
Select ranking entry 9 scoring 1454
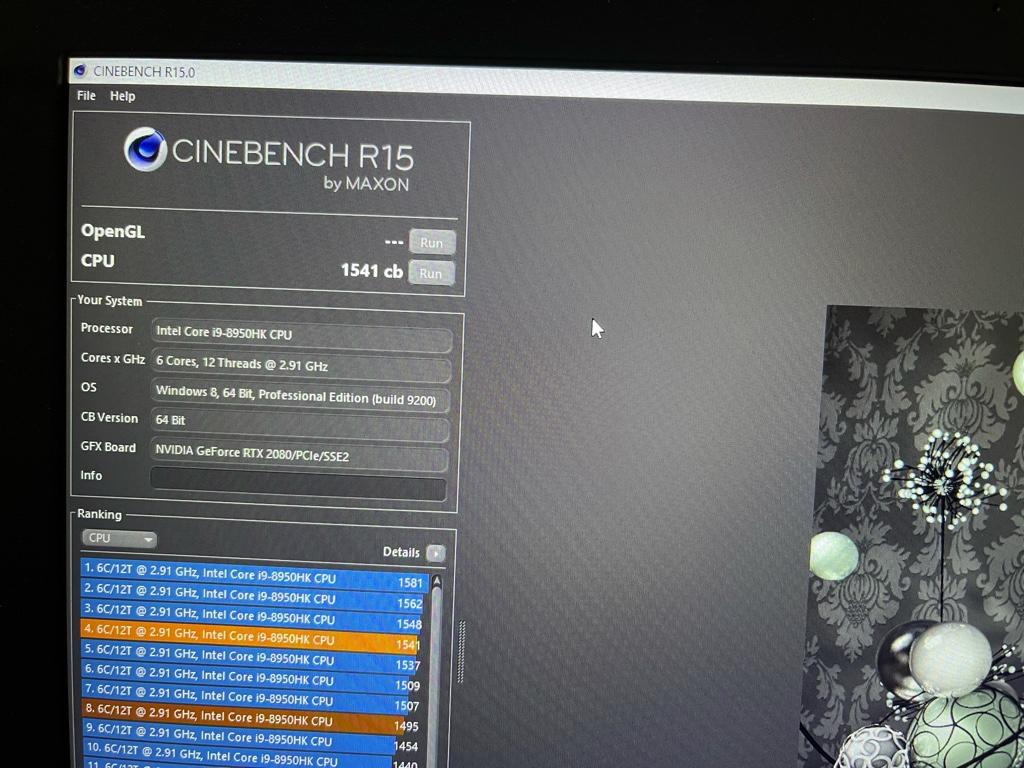pos(251,738)
